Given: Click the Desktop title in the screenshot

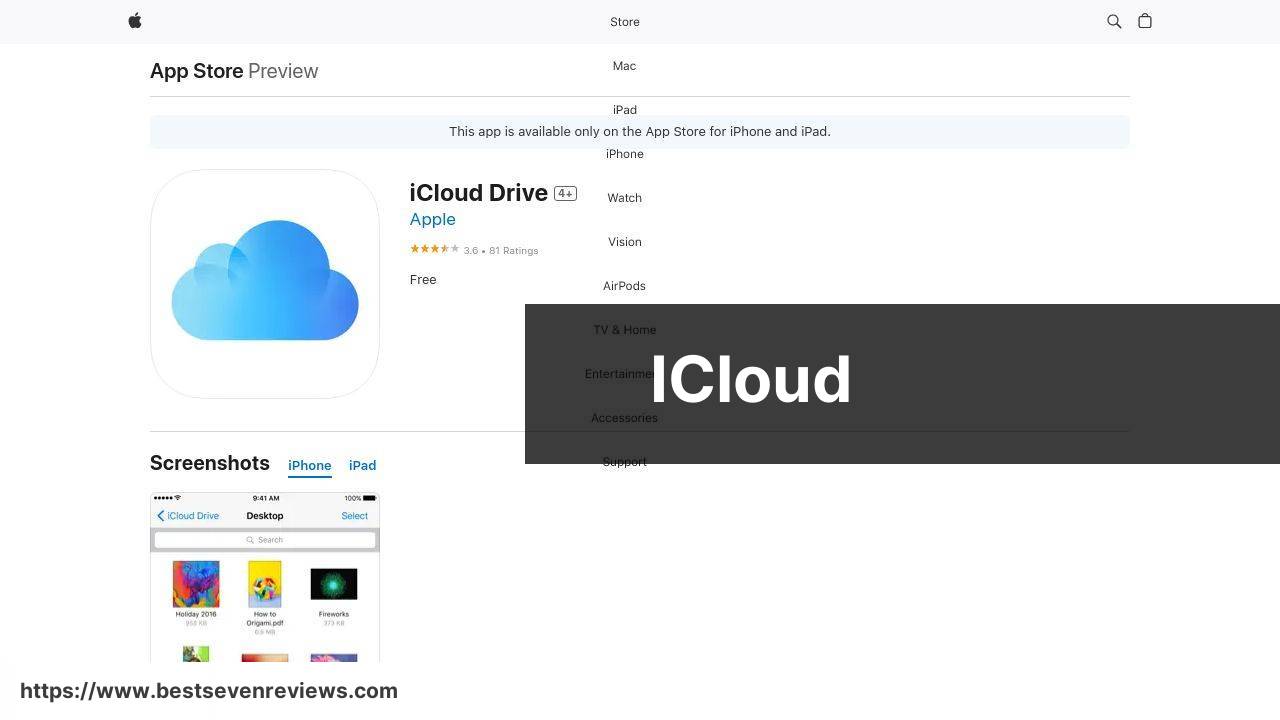Looking at the screenshot, I should pyautogui.click(x=265, y=516).
